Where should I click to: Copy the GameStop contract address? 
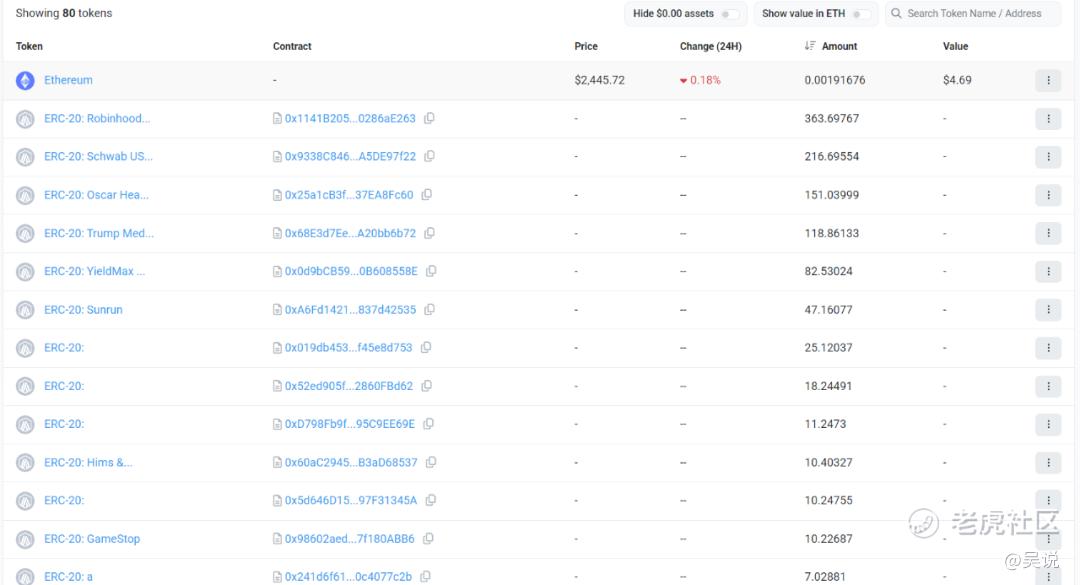pyautogui.click(x=428, y=539)
